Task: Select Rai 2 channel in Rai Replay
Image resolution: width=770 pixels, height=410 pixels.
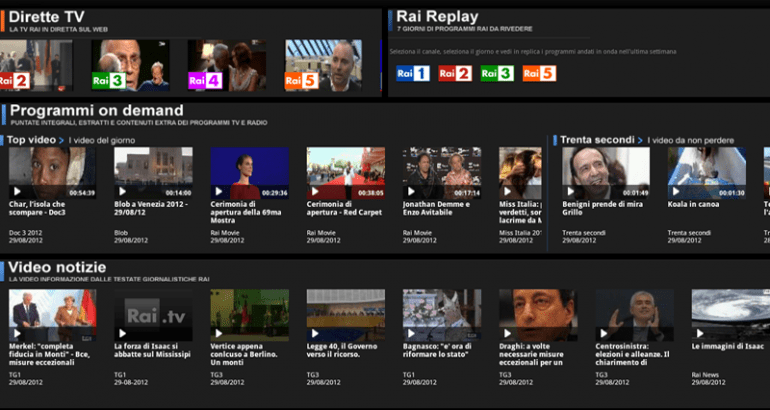Action: (x=455, y=74)
